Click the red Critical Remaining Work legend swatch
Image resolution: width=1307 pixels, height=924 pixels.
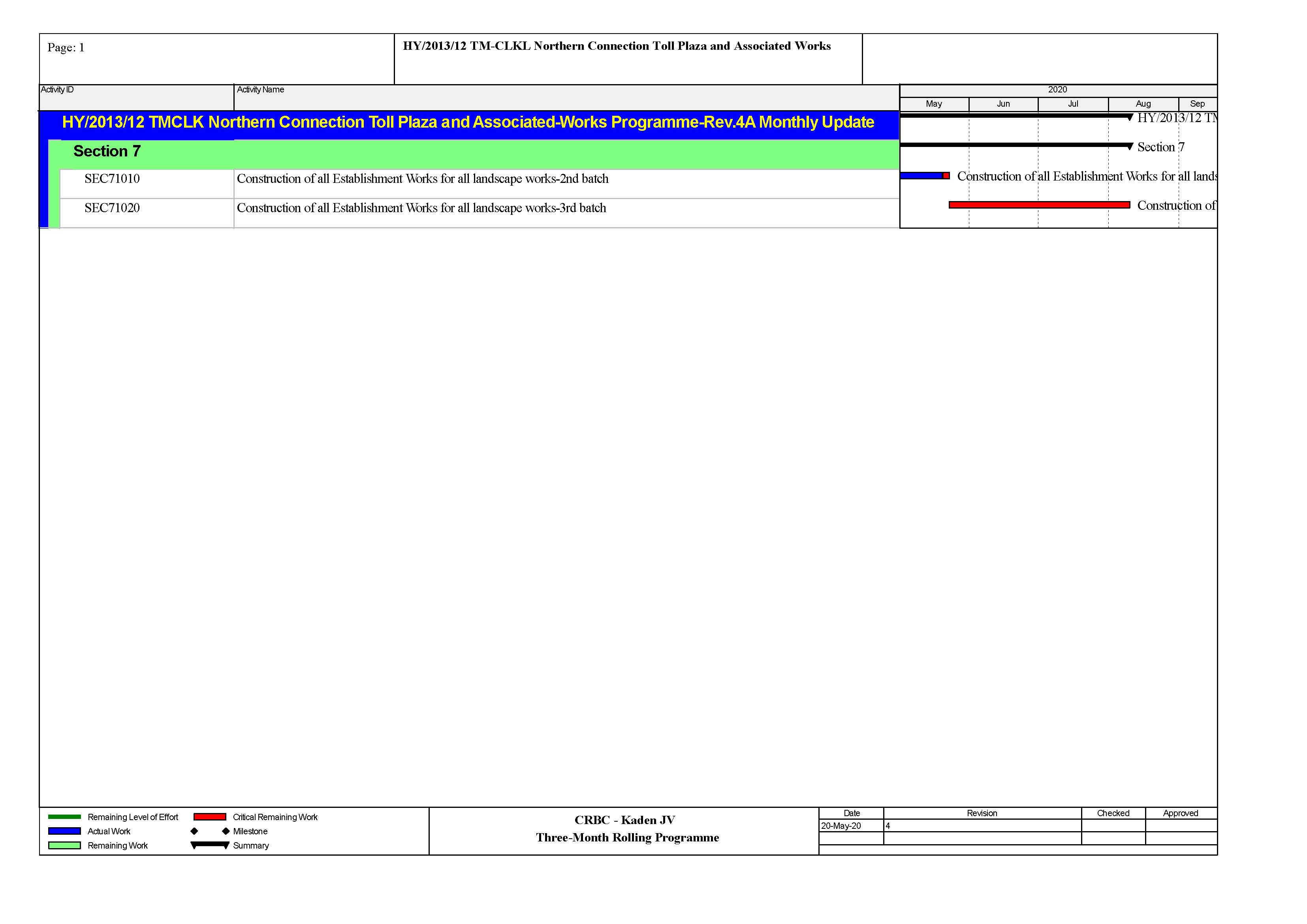click(x=209, y=817)
